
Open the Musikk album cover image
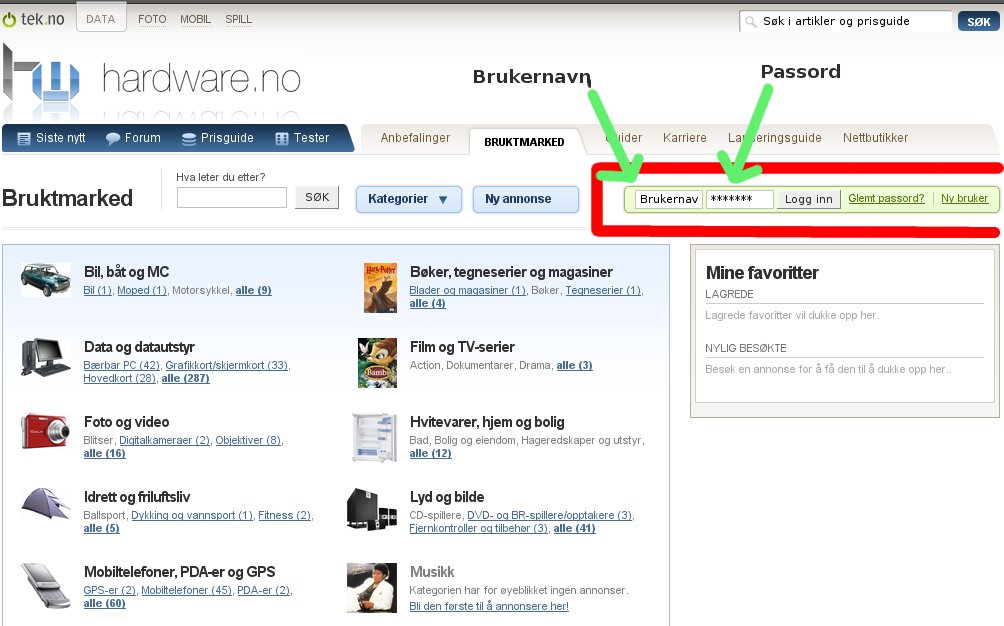(371, 588)
